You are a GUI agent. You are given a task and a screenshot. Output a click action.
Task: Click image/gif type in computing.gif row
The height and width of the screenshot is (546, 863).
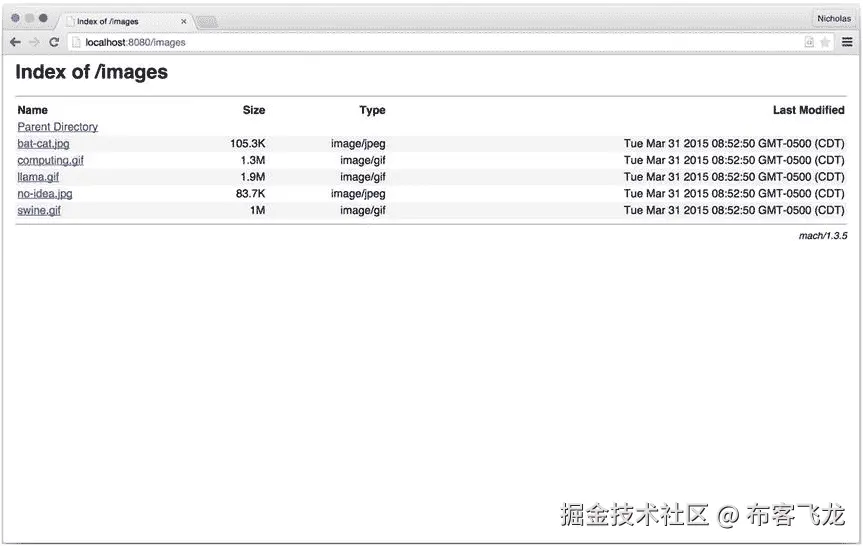click(x=363, y=160)
